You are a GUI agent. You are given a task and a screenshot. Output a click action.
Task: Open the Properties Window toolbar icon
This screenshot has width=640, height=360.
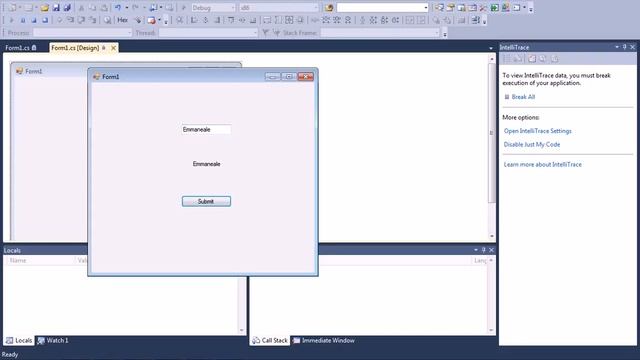pyautogui.click(x=450, y=8)
